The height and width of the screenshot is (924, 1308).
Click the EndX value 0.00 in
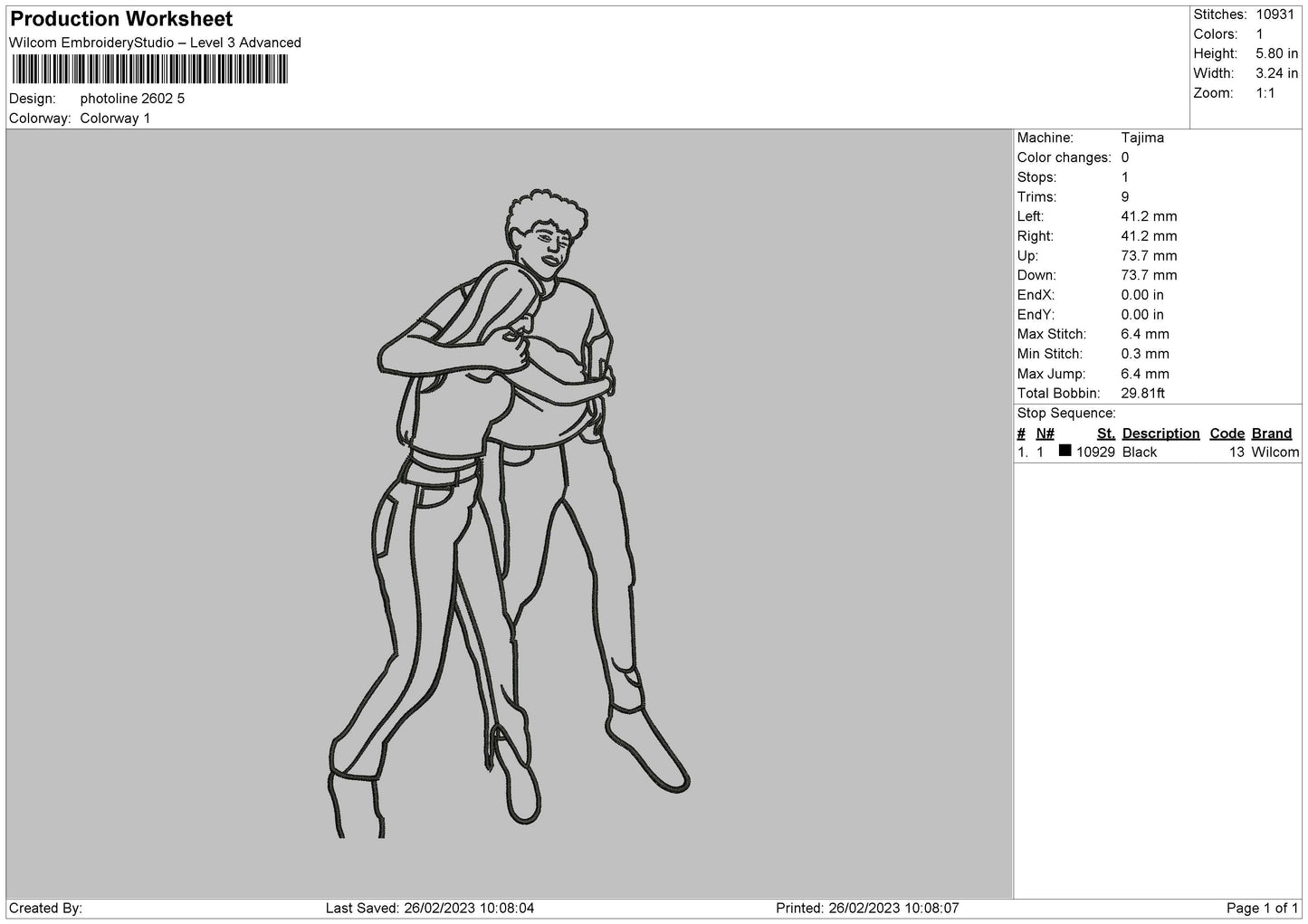1142,295
